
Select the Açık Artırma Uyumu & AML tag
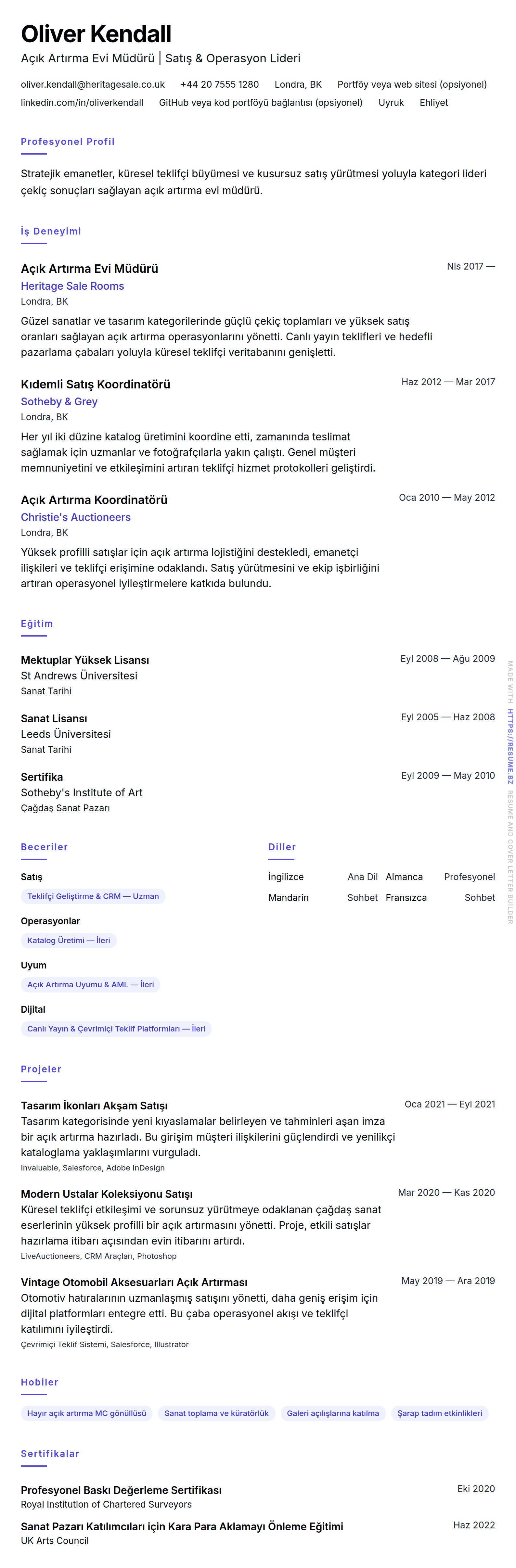point(90,984)
